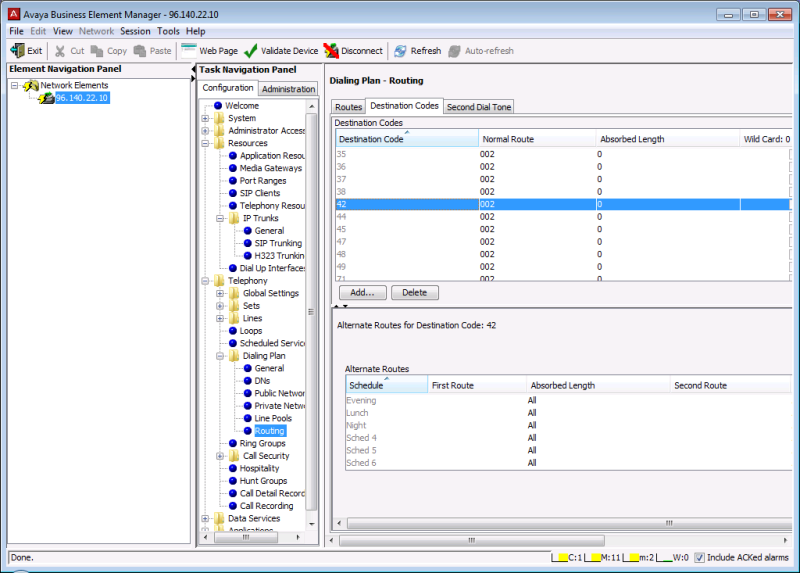
Task: Click the Telephony folder icon
Action: pos(219,281)
